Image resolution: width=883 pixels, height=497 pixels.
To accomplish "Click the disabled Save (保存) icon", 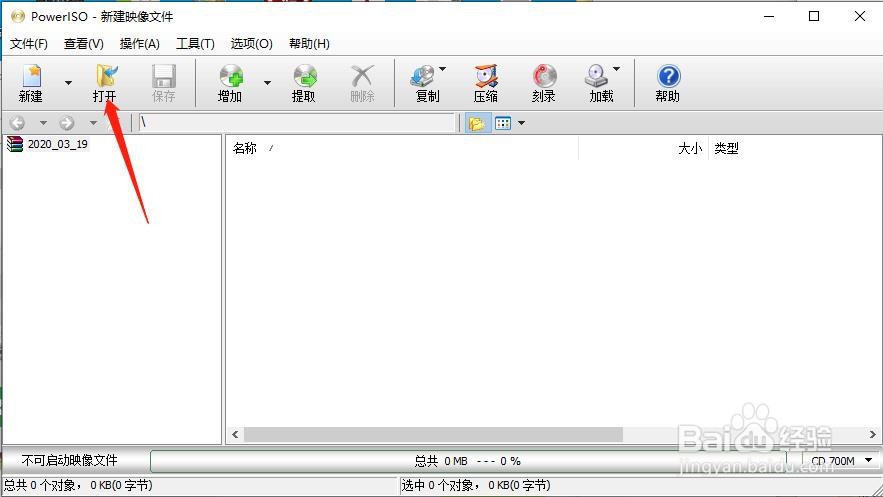I will 163,83.
